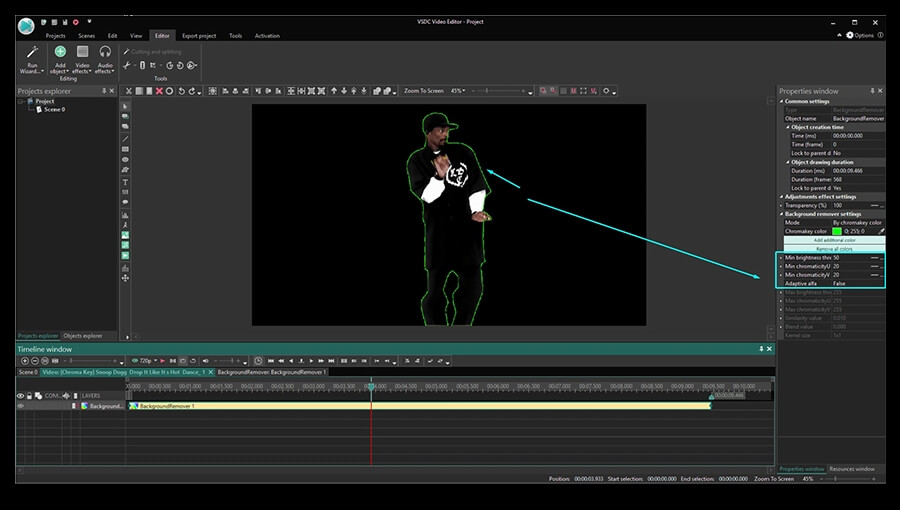The height and width of the screenshot is (510, 900).
Task: Click the chromakey color eyedropper
Action: click(881, 231)
